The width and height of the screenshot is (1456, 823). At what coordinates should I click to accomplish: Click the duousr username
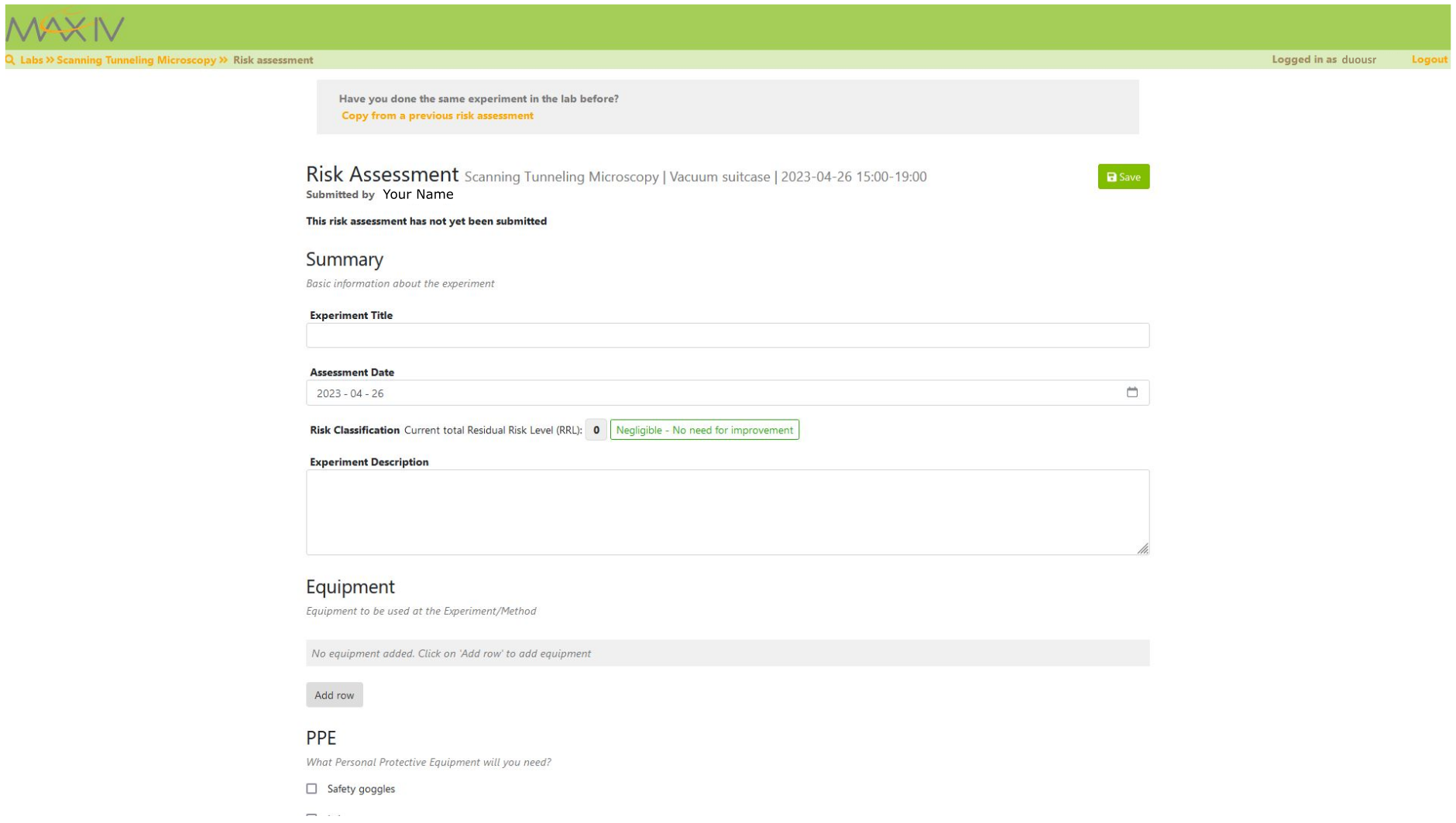coord(1358,60)
